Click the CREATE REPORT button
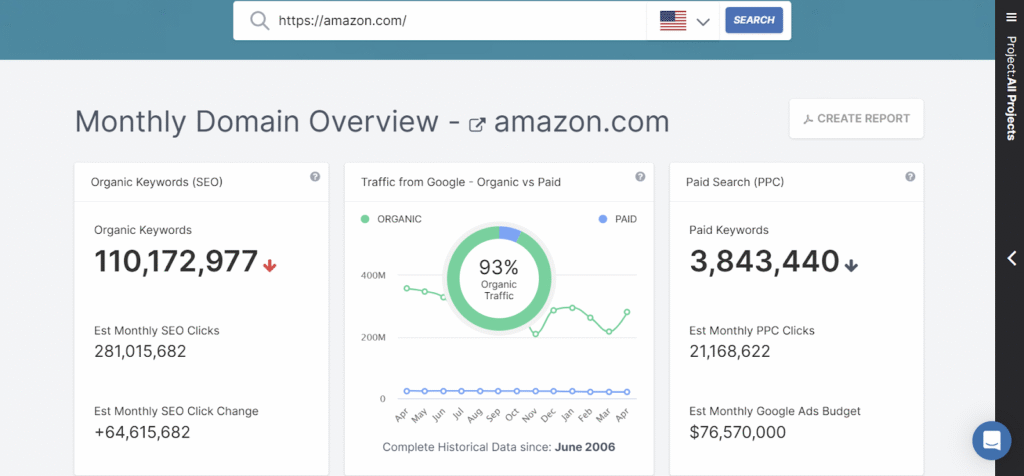This screenshot has height=476, width=1024. click(856, 119)
